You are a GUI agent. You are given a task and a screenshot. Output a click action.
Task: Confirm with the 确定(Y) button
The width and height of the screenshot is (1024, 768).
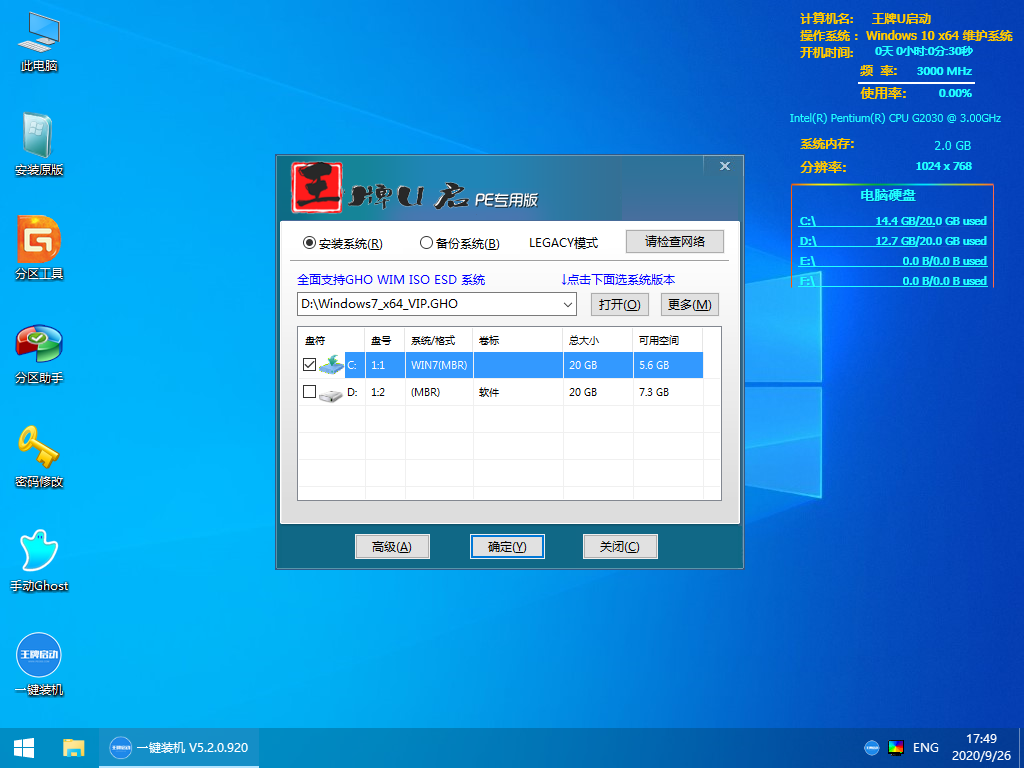[507, 547]
